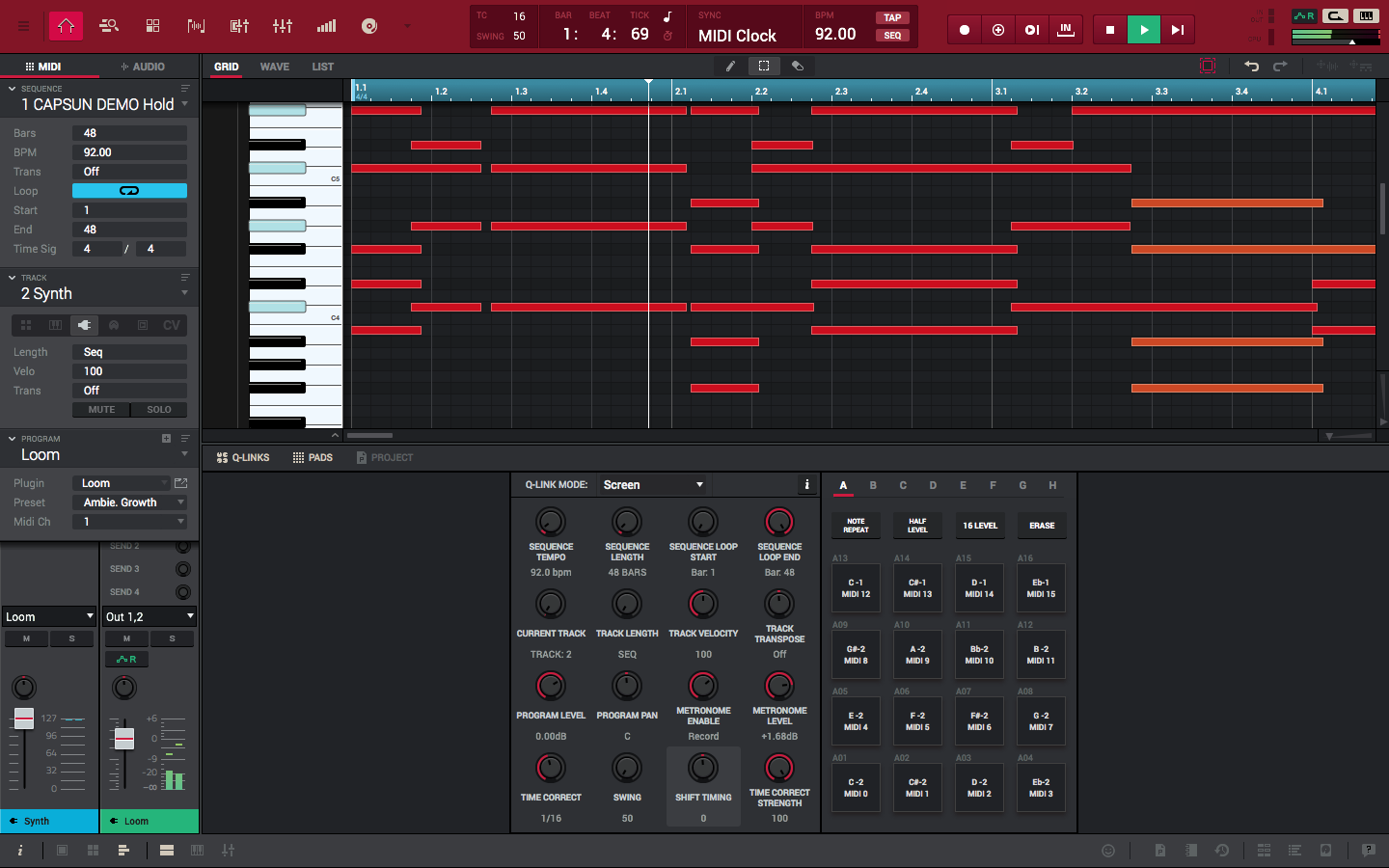Click the TAP tempo button

pos(892,17)
